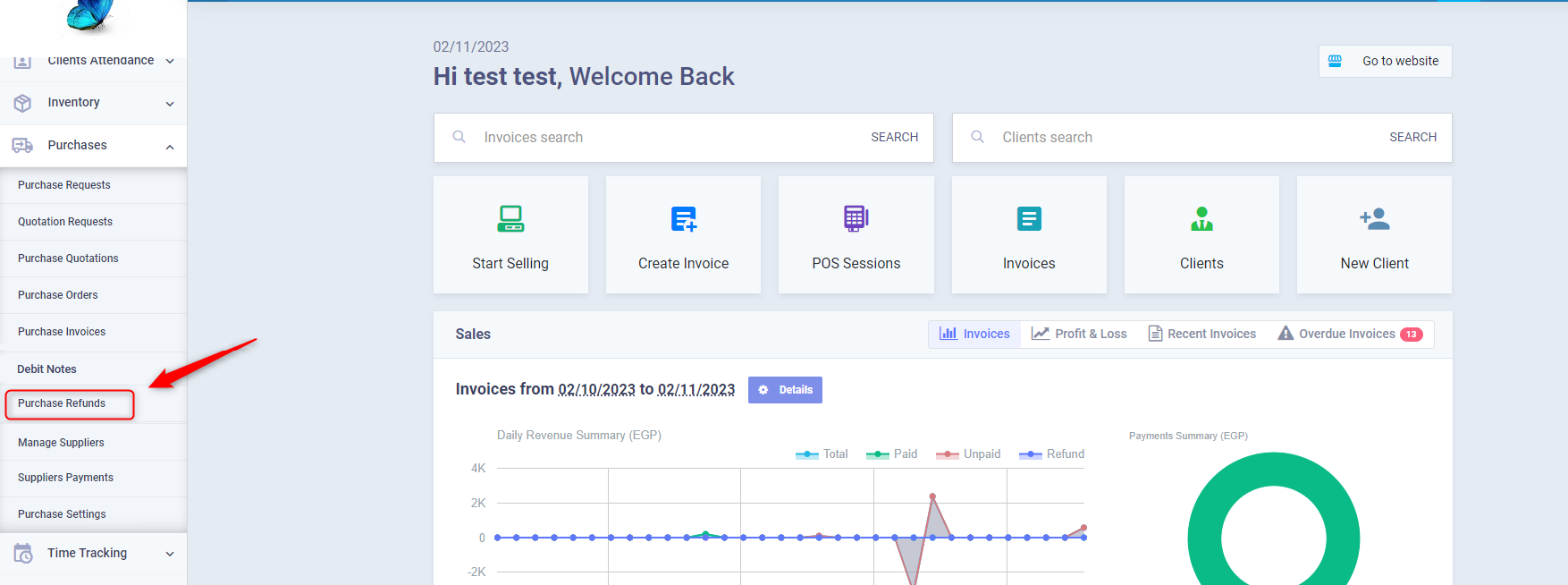The height and width of the screenshot is (585, 1568).
Task: Click the New Client add-person icon
Action: click(1374, 219)
